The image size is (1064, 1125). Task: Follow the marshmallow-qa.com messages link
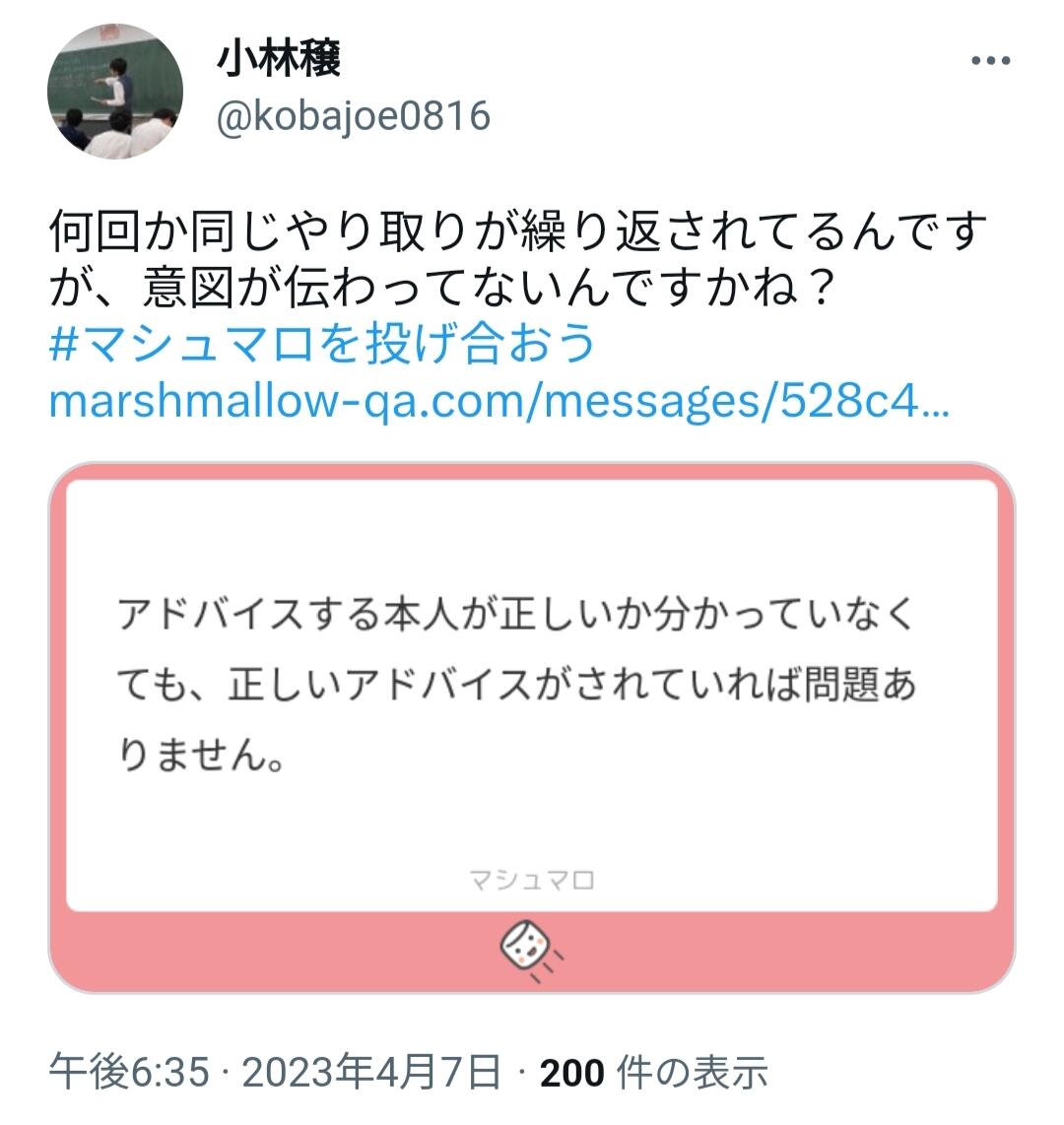499,400
